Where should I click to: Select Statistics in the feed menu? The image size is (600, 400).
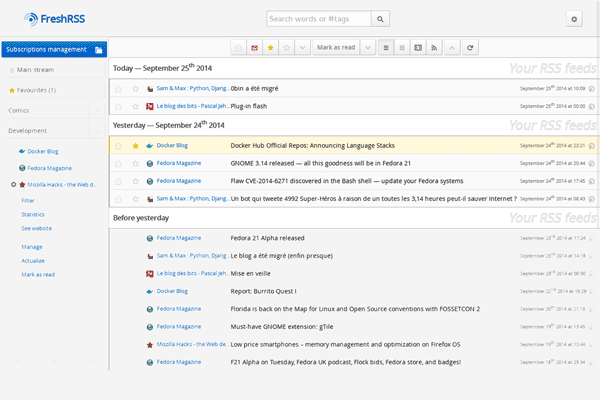pyautogui.click(x=33, y=214)
